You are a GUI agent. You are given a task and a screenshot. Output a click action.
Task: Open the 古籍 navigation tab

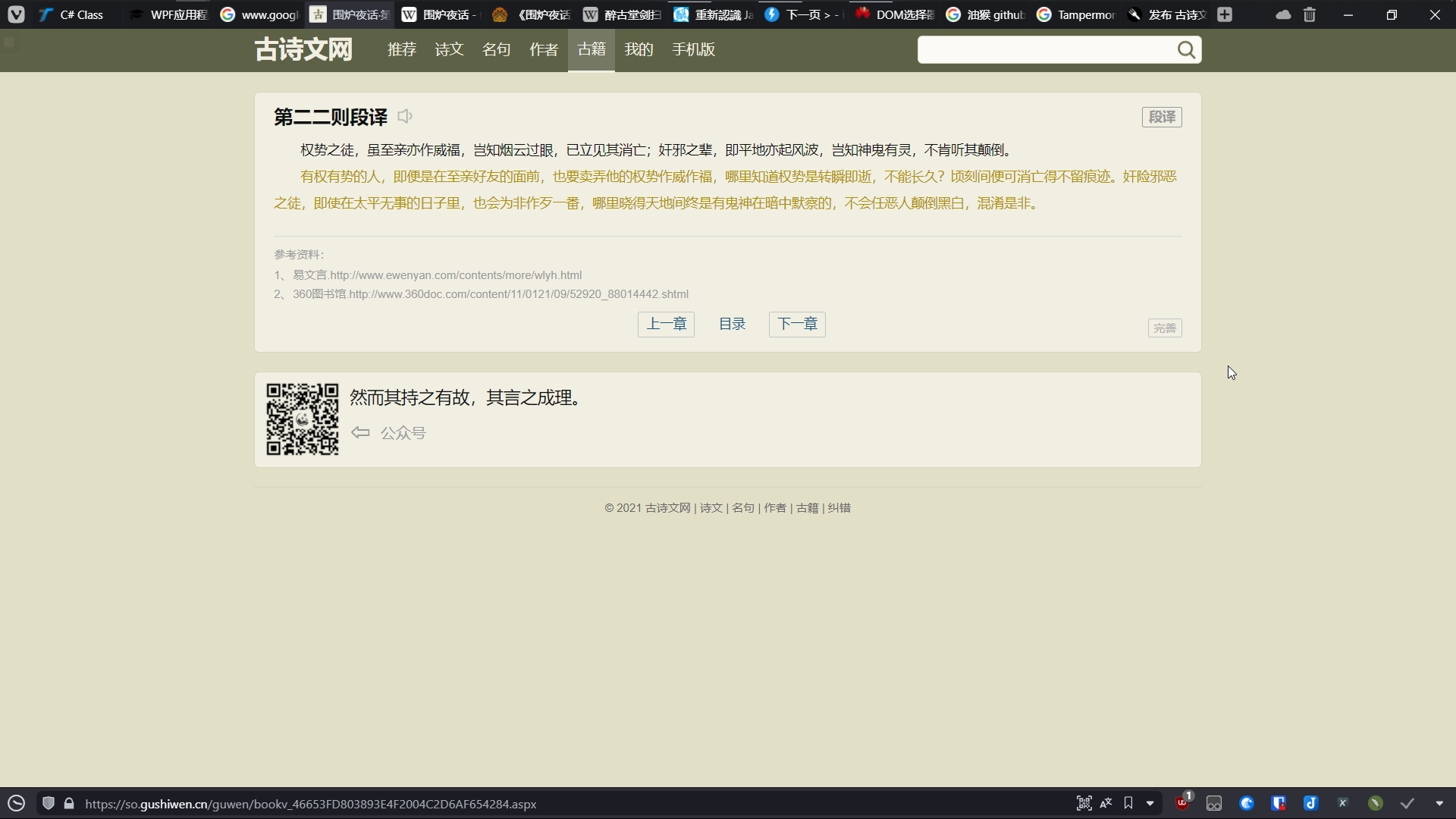[591, 50]
